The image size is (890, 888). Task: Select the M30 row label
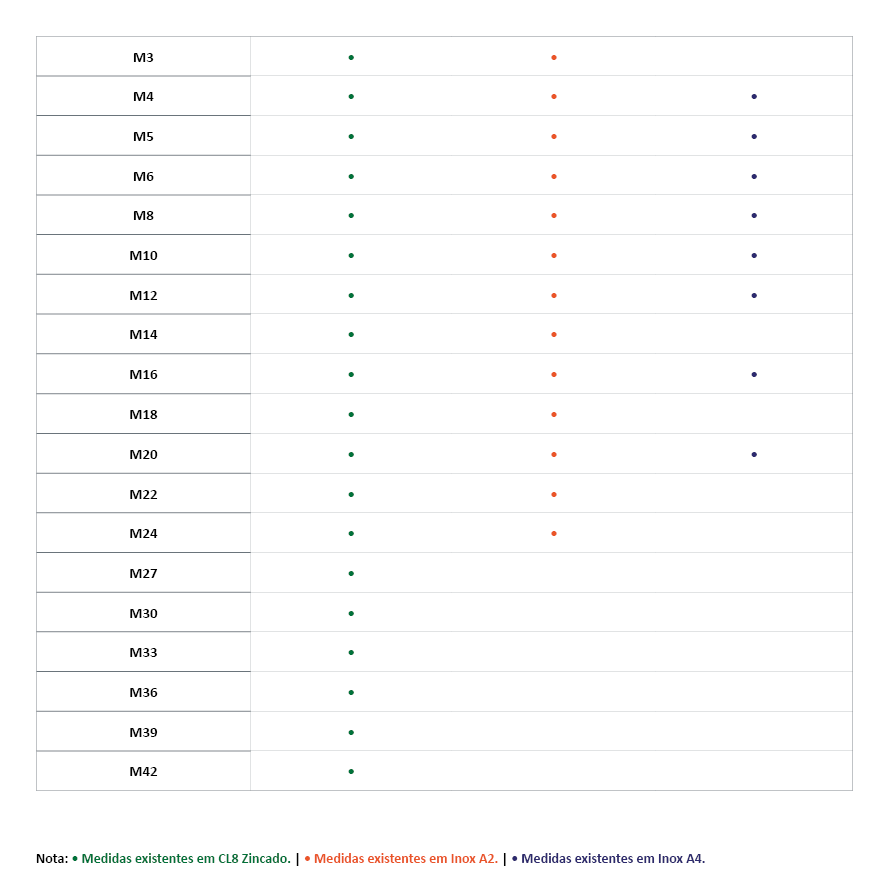[143, 613]
